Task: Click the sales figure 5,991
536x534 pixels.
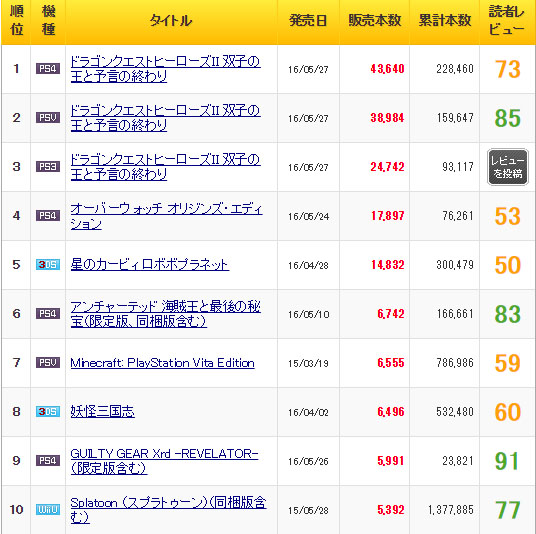Action: (x=391, y=461)
